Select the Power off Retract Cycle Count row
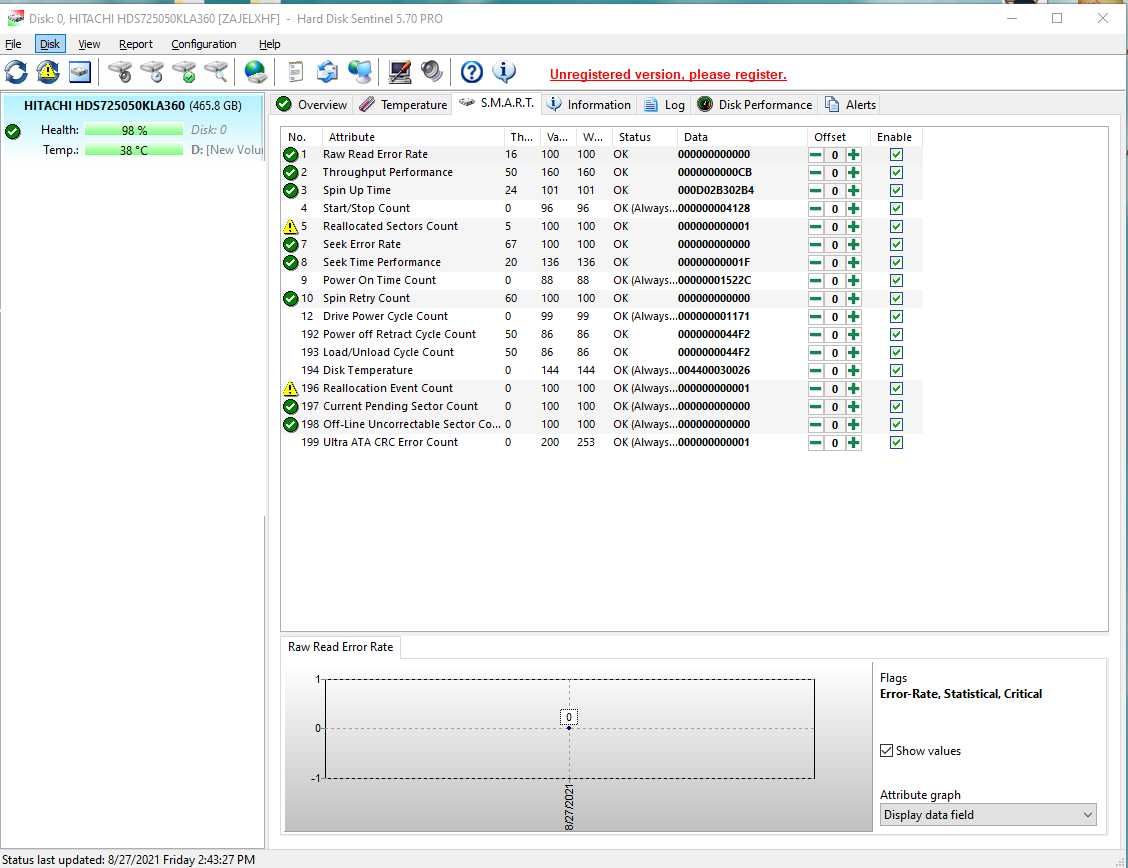This screenshot has height=868, width=1128. pyautogui.click(x=601, y=334)
